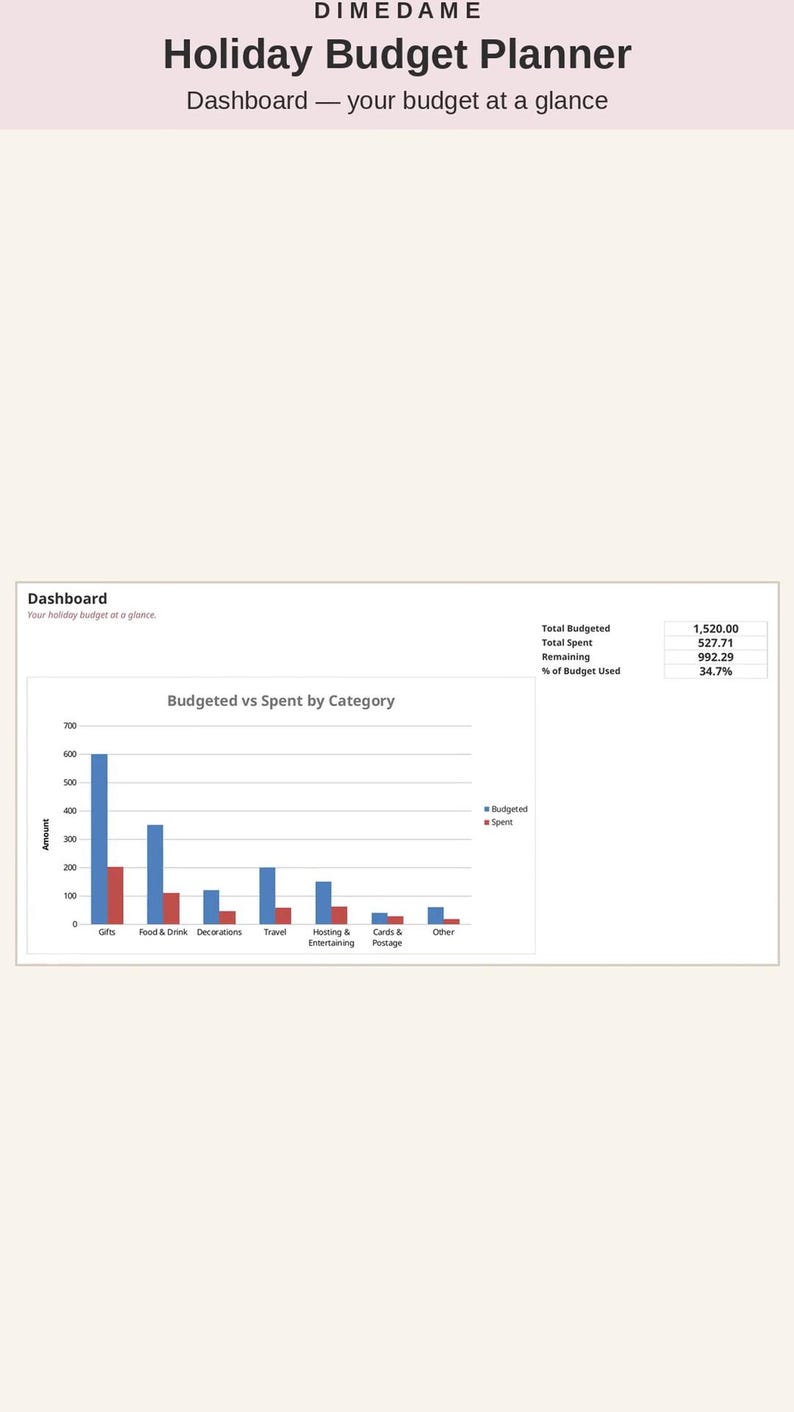
Task: Select the Decorations axis label
Action: [219, 932]
